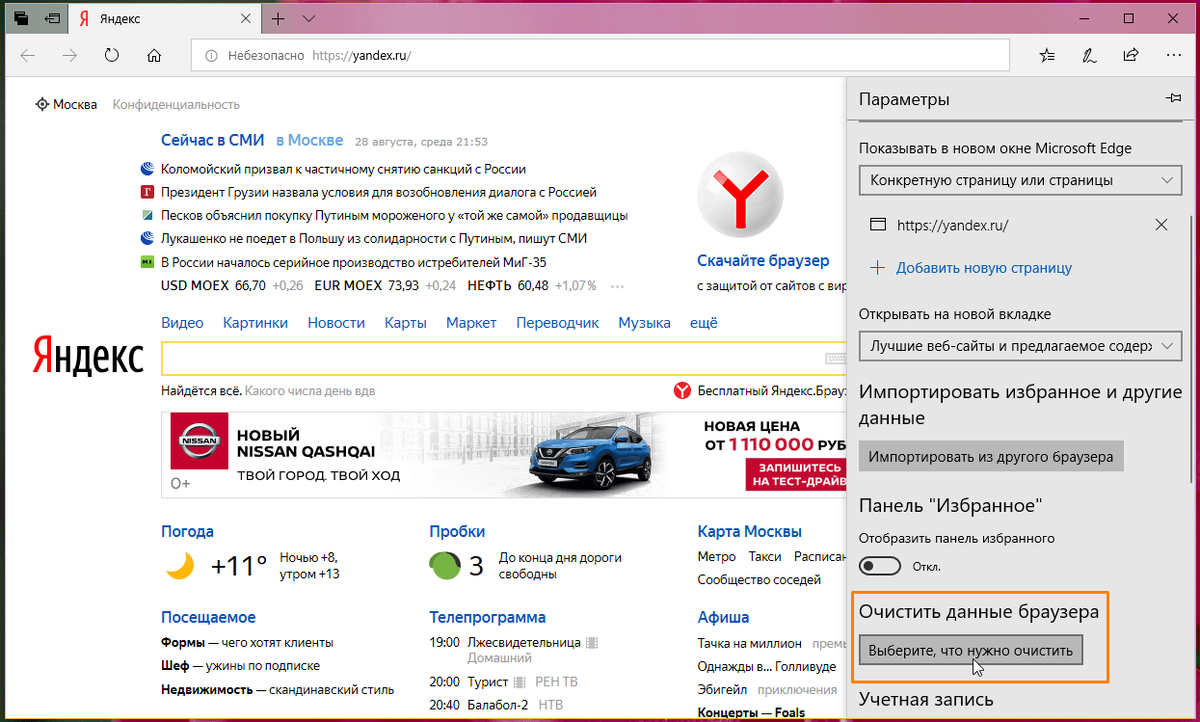Click the browser back arrow
The height and width of the screenshot is (722, 1200).
[x=28, y=55]
